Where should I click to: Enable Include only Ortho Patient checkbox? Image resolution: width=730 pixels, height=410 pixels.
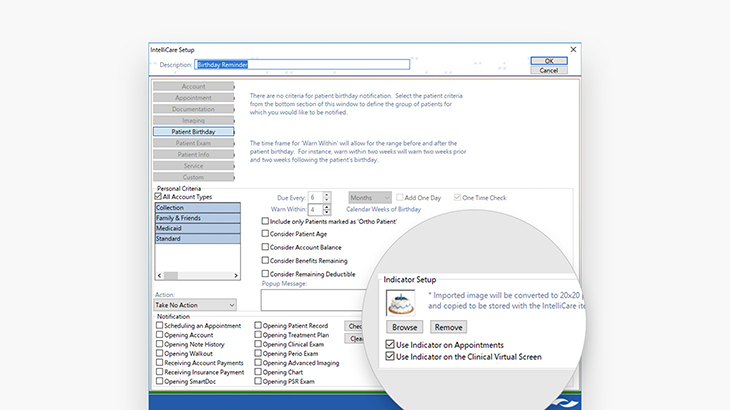click(265, 221)
